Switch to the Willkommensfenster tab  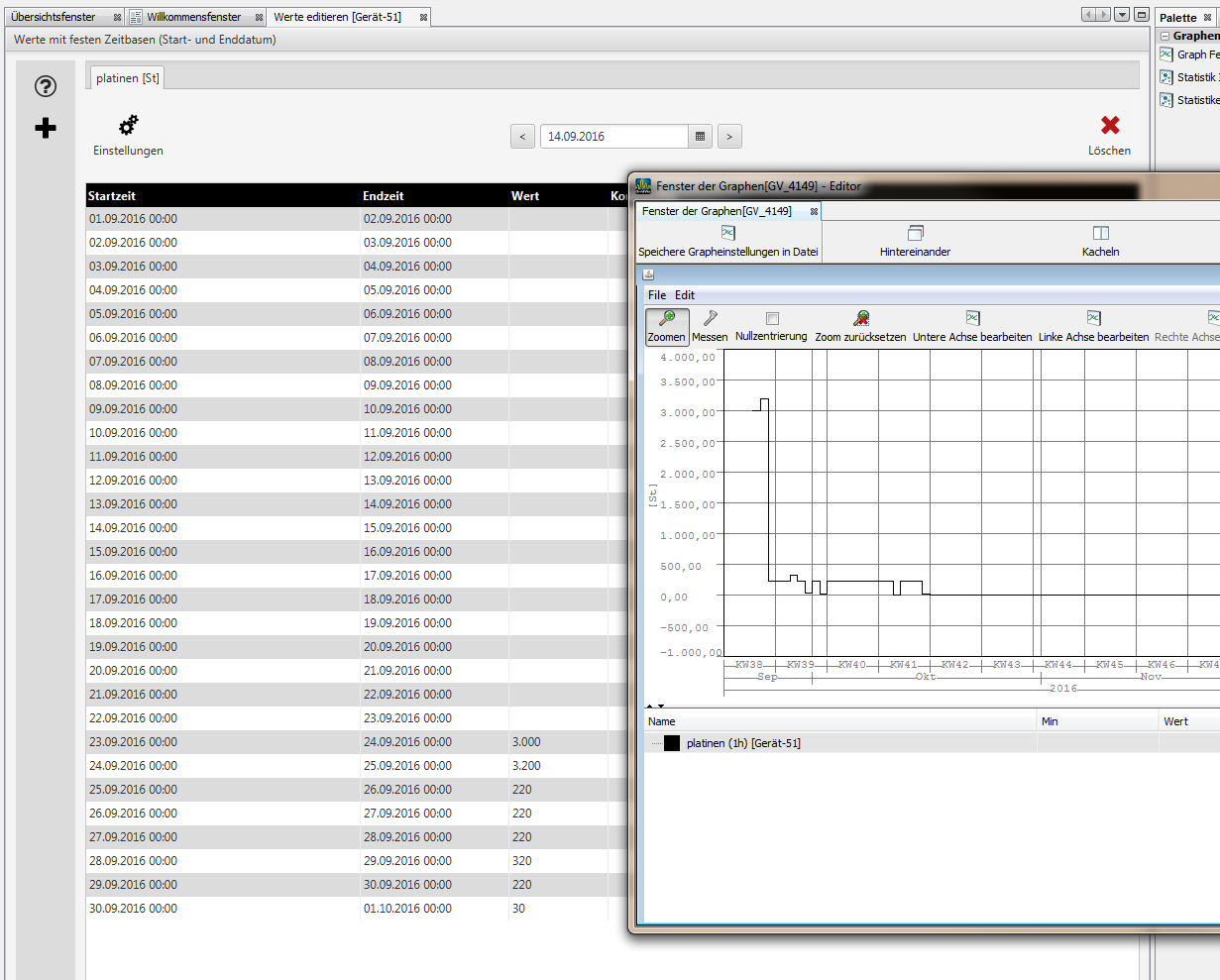pyautogui.click(x=193, y=17)
